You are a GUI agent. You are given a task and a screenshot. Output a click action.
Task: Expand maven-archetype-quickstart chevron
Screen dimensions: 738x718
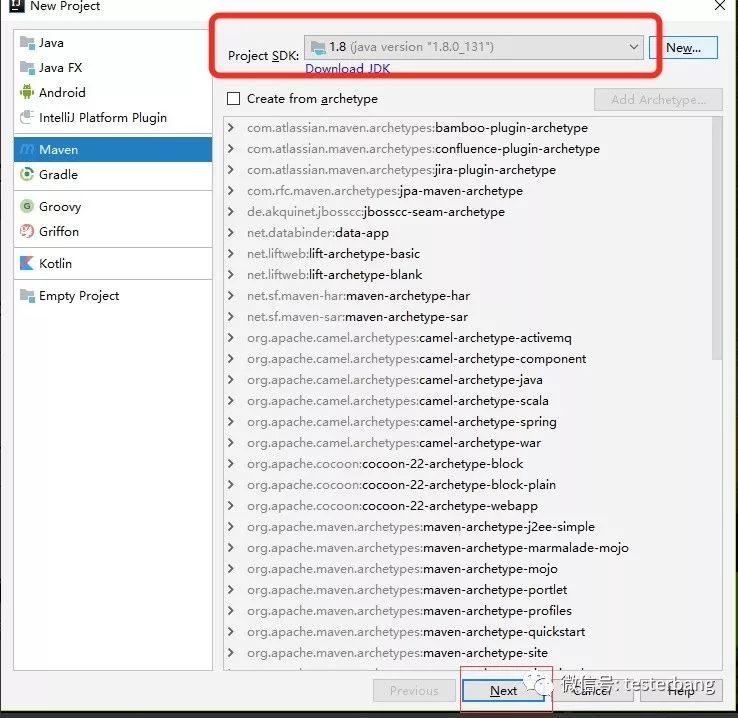coord(231,631)
